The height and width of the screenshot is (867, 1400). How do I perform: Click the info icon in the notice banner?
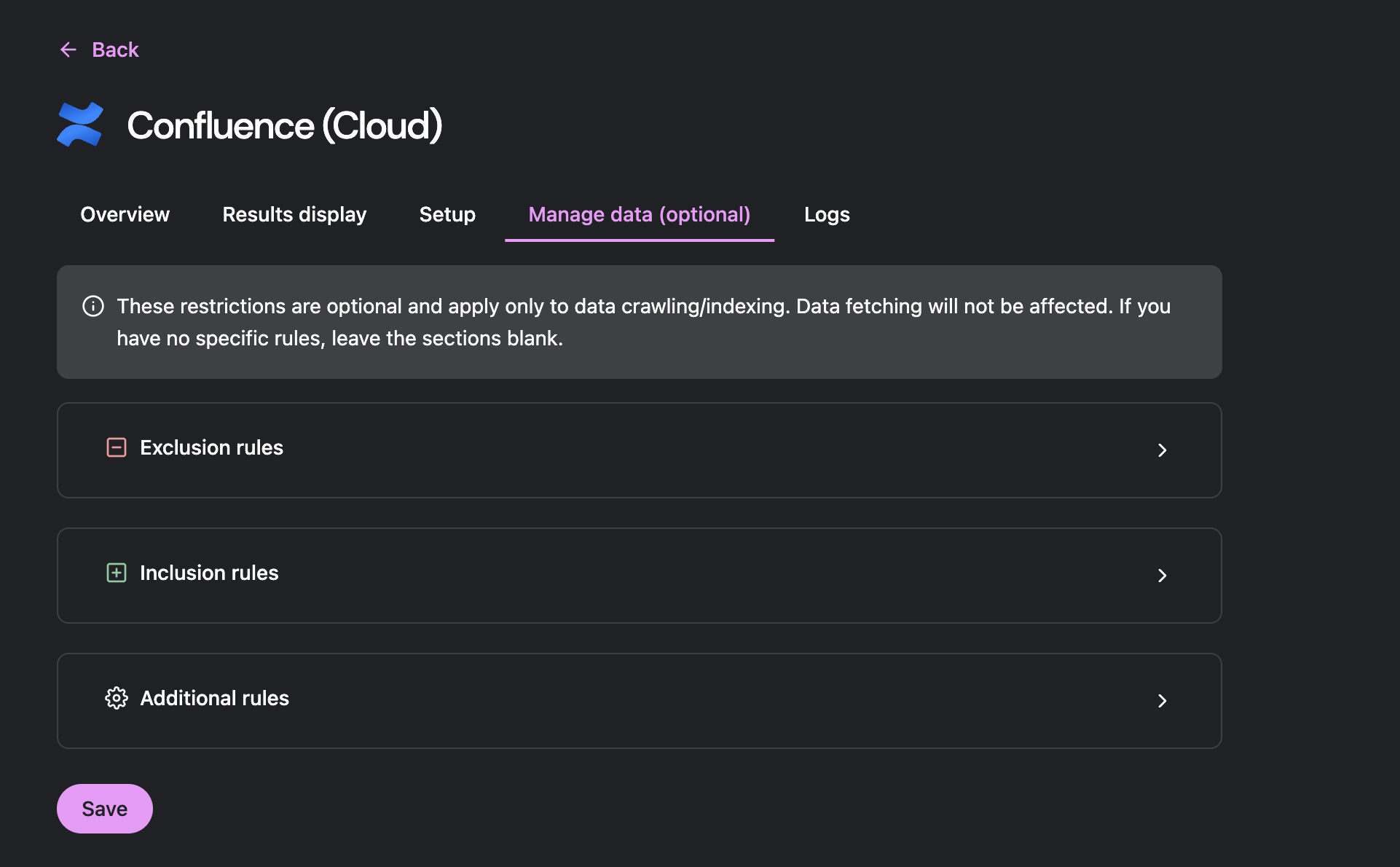(93, 306)
